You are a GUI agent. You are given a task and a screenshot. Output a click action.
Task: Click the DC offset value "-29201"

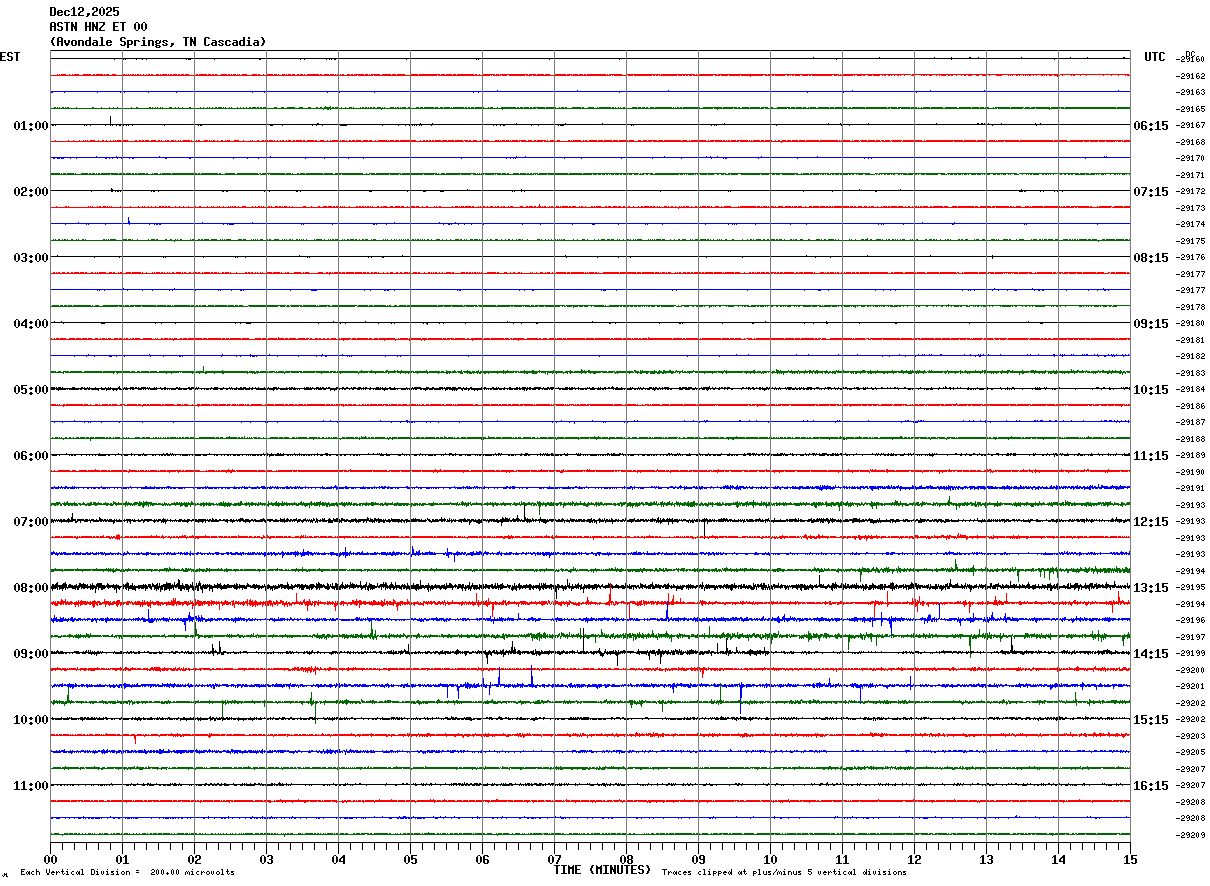tap(1191, 687)
